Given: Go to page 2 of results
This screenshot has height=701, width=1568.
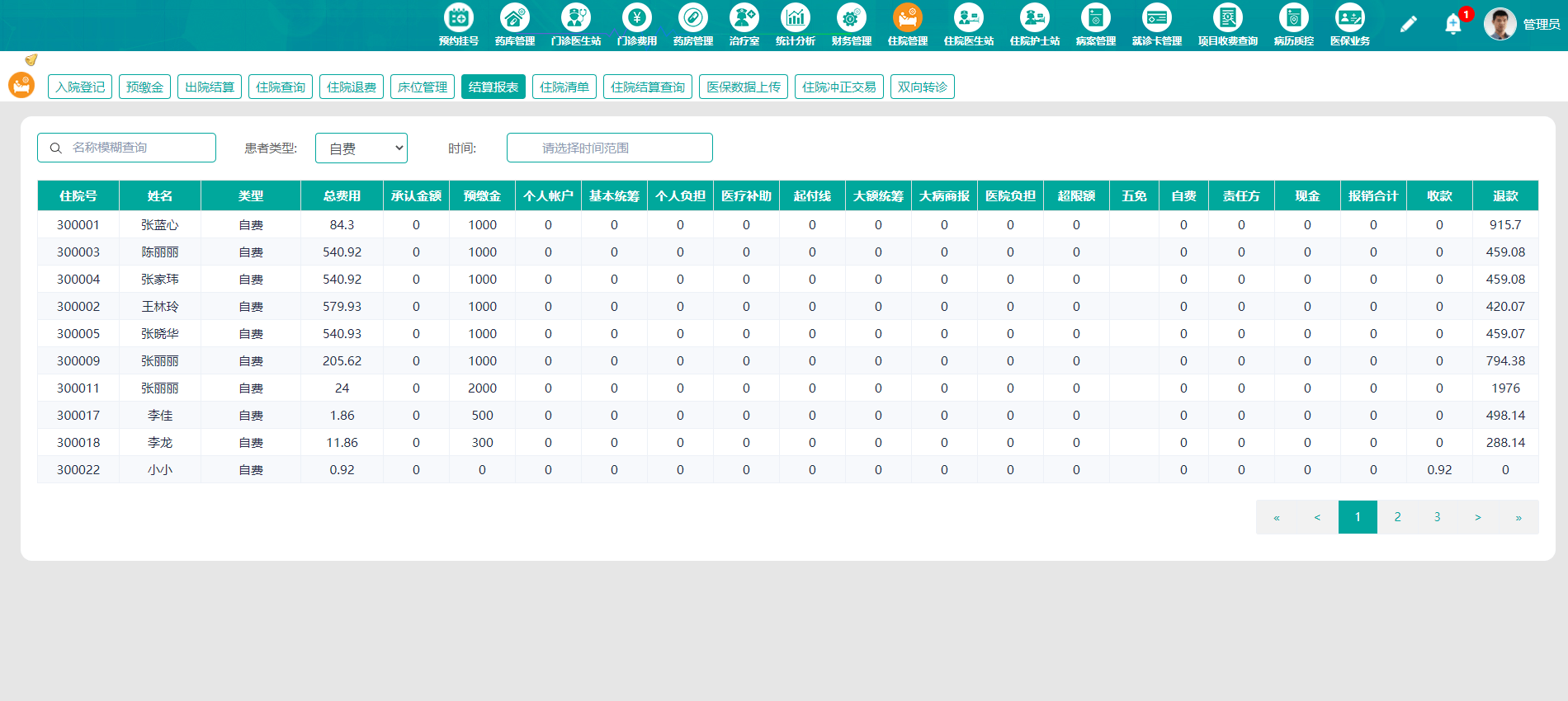Looking at the screenshot, I should [x=1397, y=517].
